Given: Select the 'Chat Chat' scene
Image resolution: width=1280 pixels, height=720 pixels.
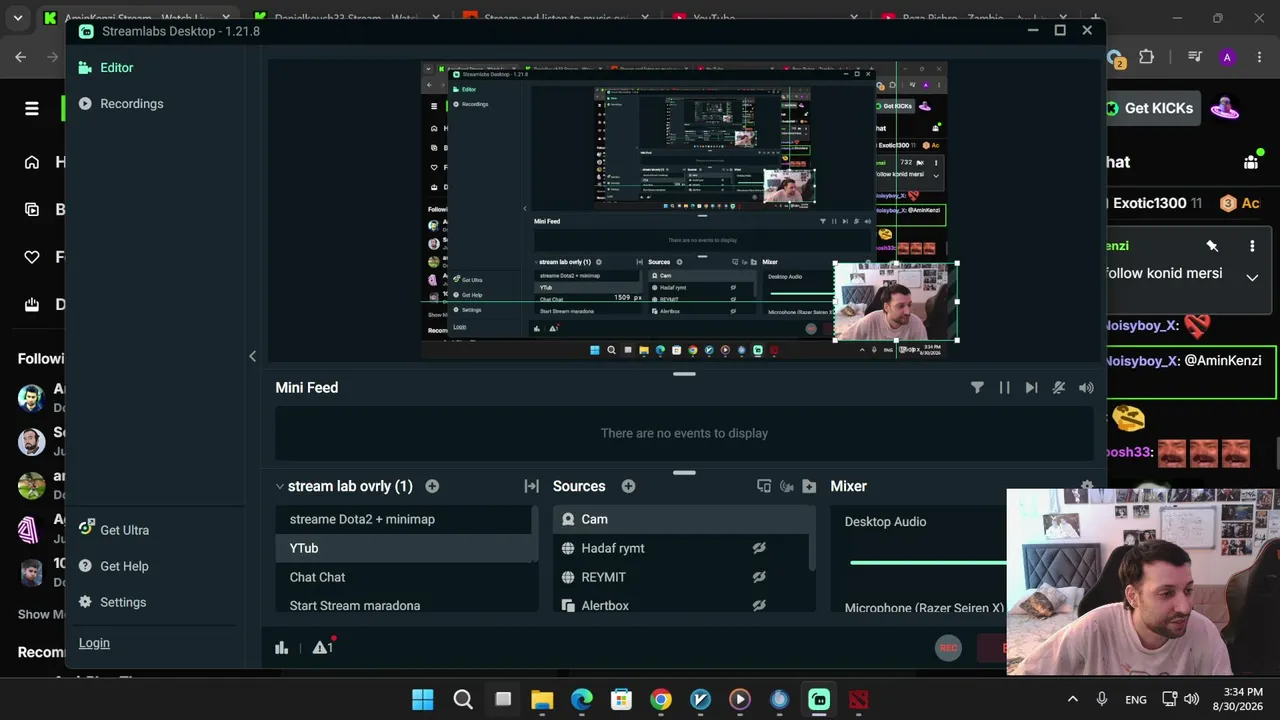Looking at the screenshot, I should pos(405,577).
